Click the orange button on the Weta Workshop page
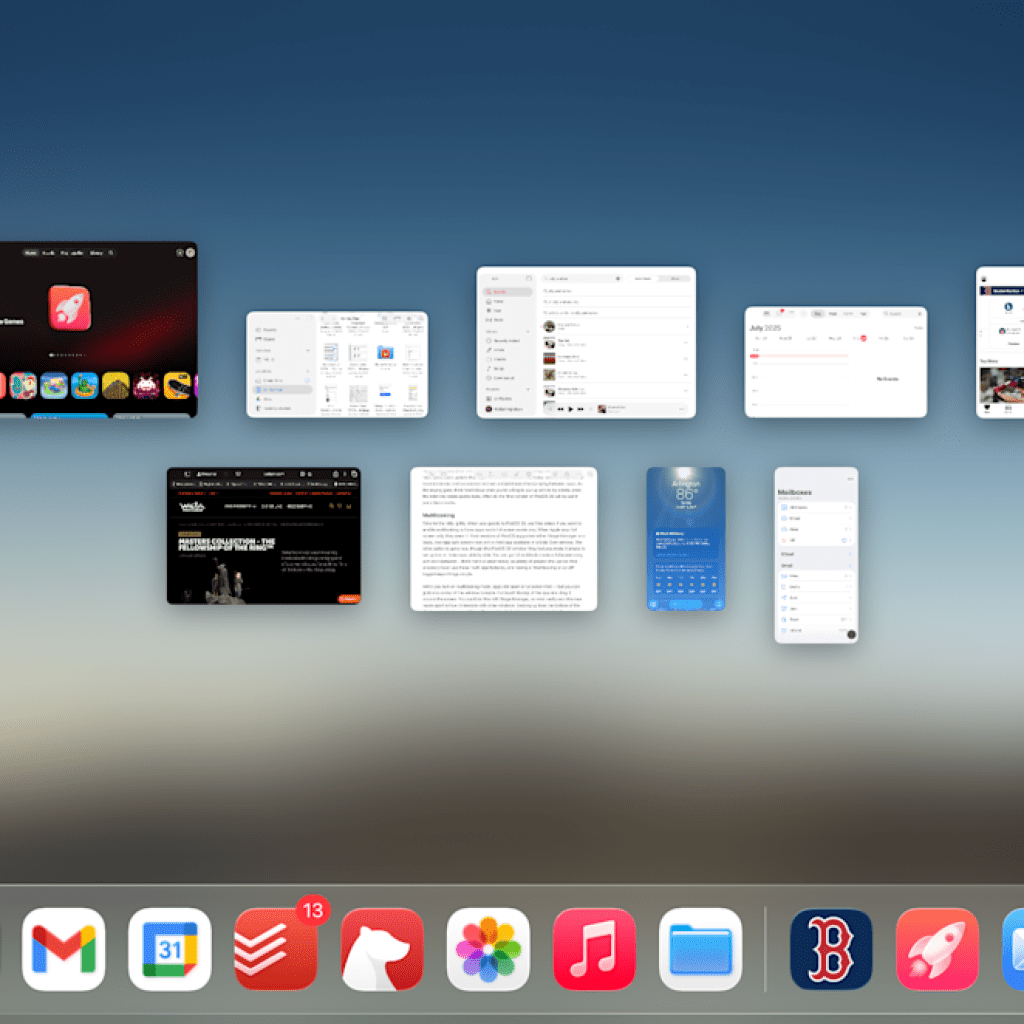1024x1024 pixels. 349,599
